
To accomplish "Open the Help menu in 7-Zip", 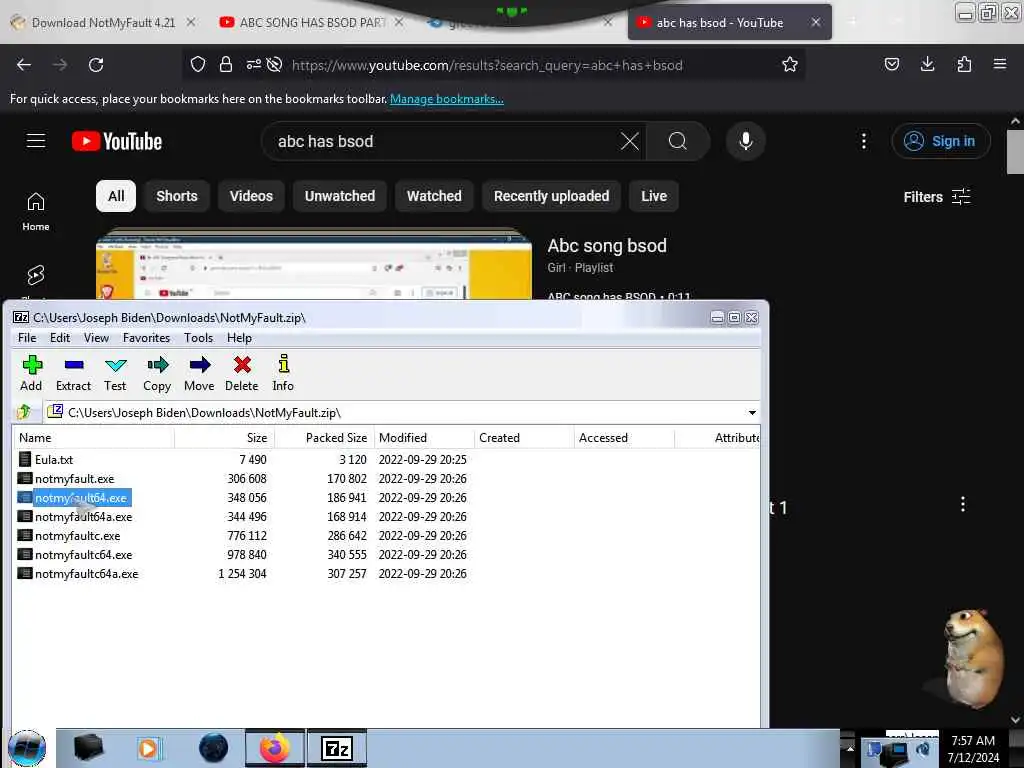I will click(239, 338).
